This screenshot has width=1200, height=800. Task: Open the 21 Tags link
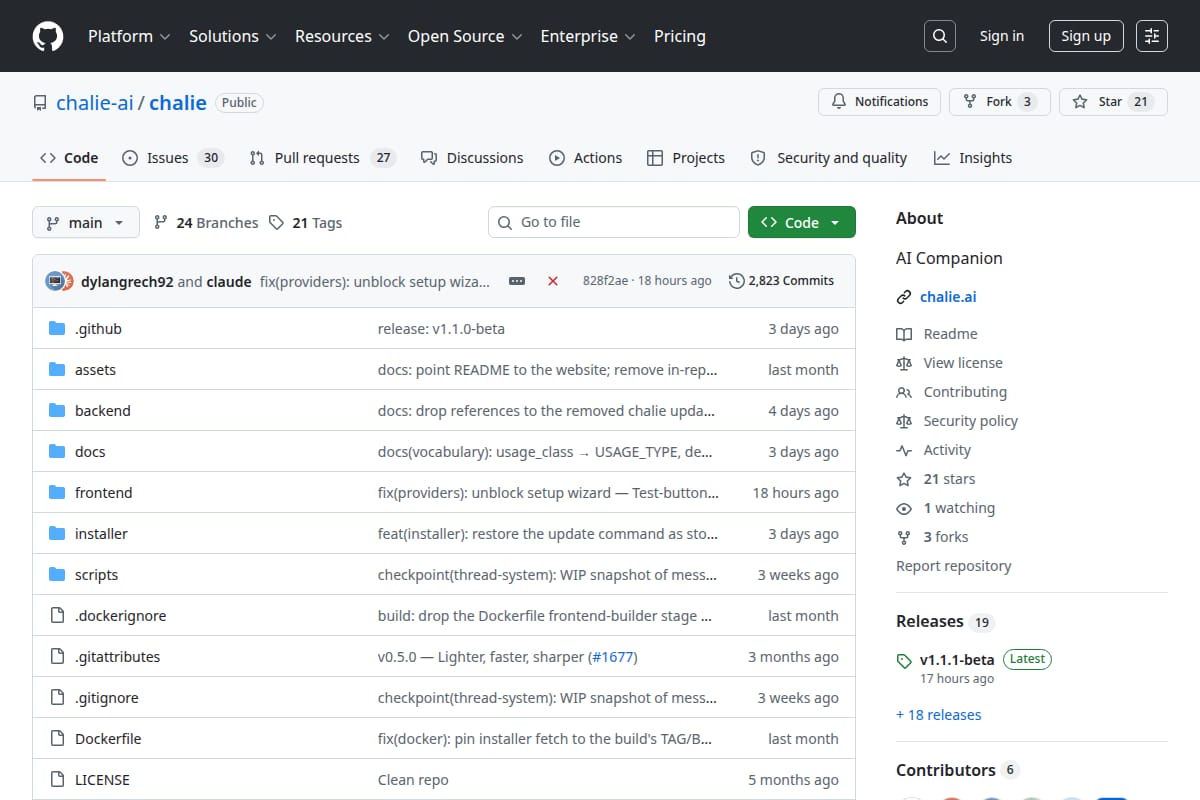305,223
